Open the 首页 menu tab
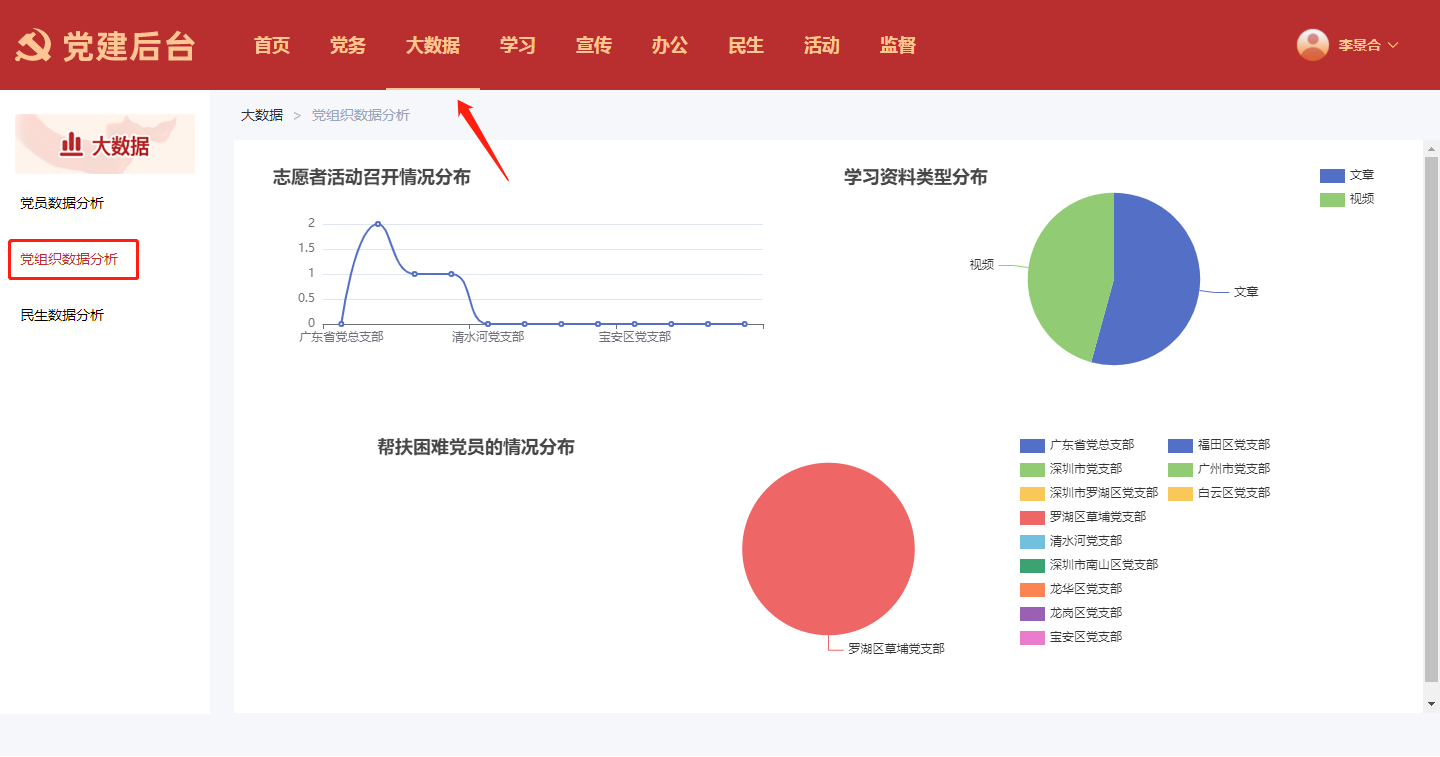 (x=272, y=45)
